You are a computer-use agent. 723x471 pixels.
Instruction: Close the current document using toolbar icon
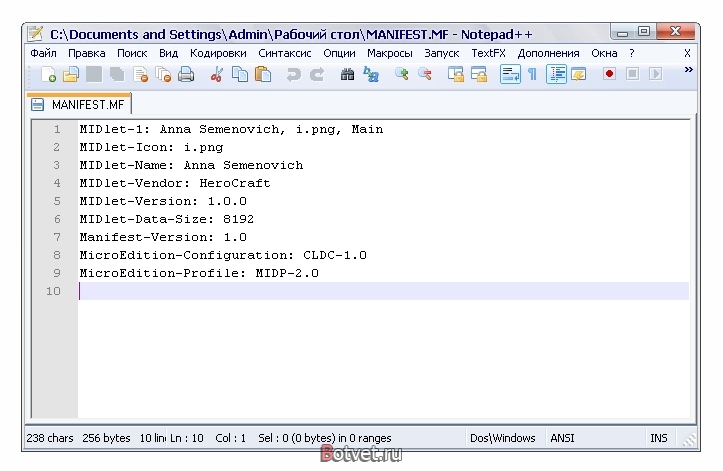(x=140, y=74)
